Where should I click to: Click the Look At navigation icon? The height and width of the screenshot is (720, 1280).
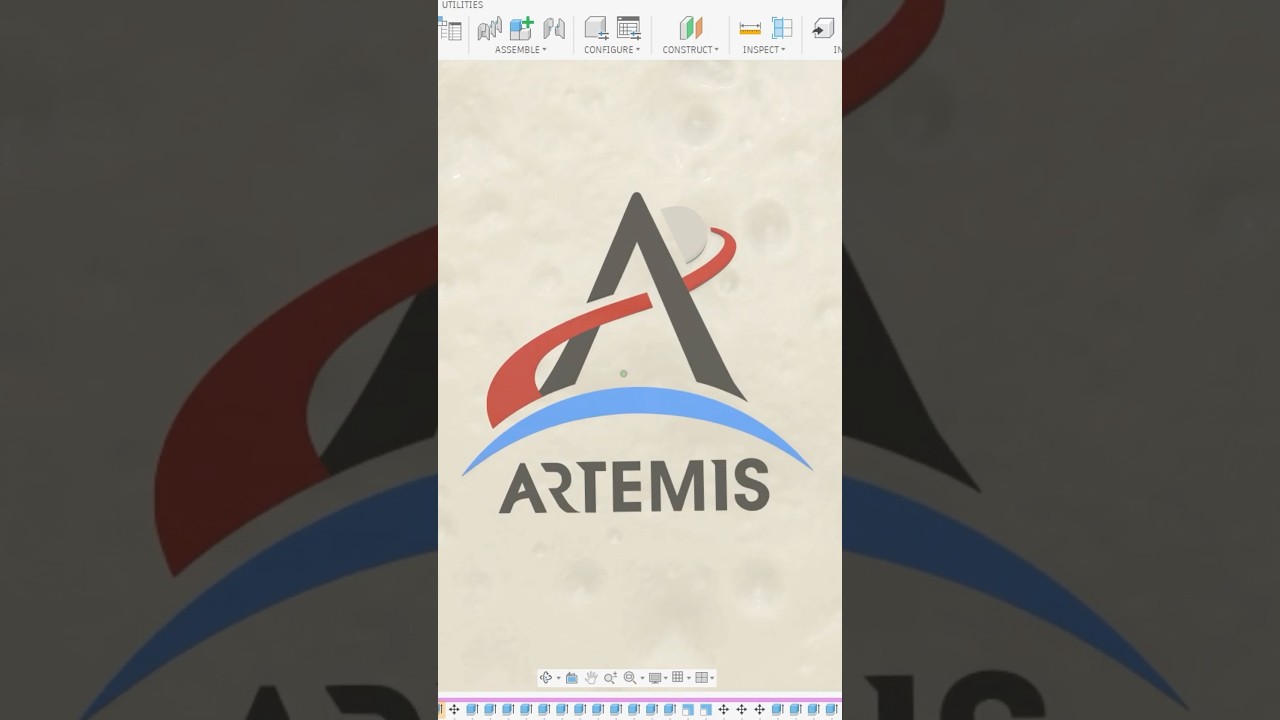[x=572, y=678]
